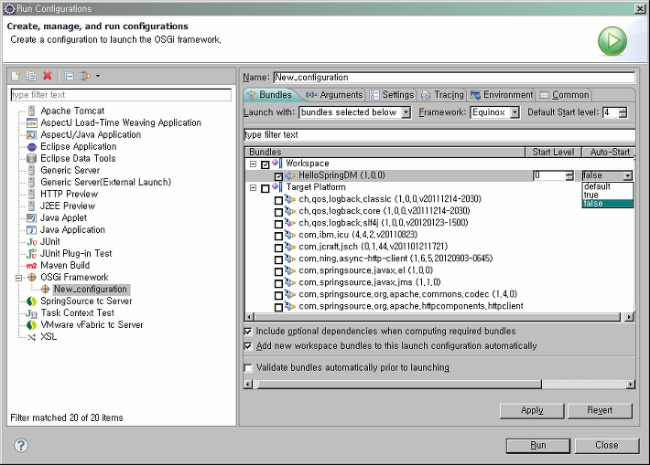Click the filter configurations toolbar icon

[85, 76]
